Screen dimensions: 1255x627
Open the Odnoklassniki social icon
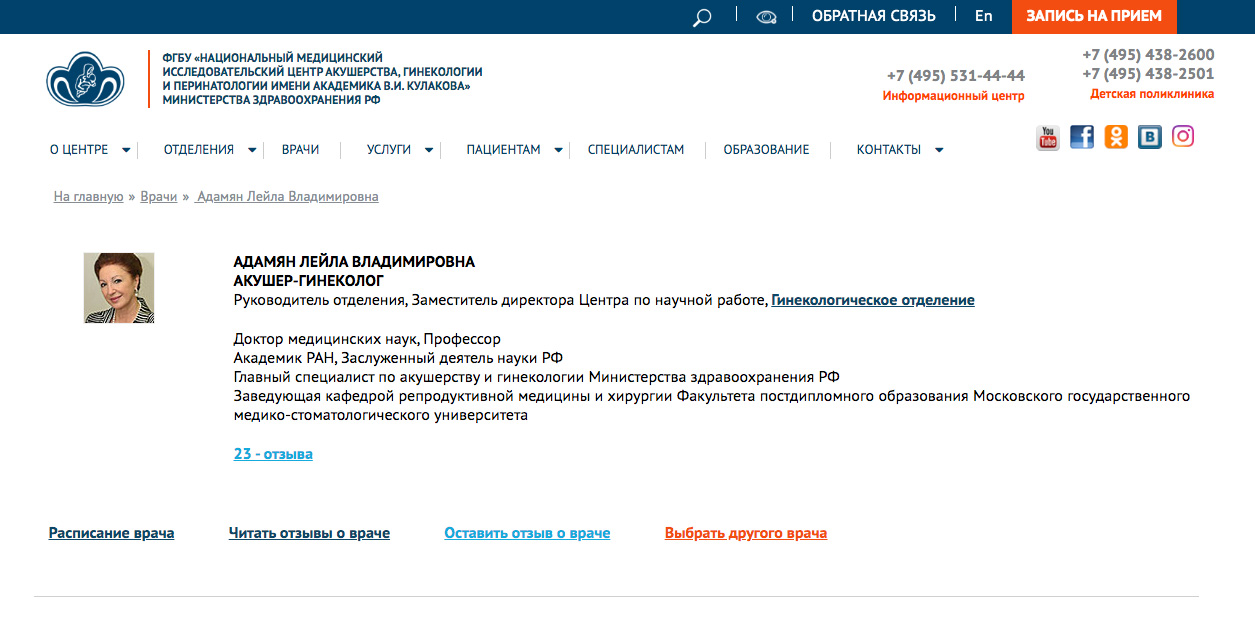[x=1116, y=137]
